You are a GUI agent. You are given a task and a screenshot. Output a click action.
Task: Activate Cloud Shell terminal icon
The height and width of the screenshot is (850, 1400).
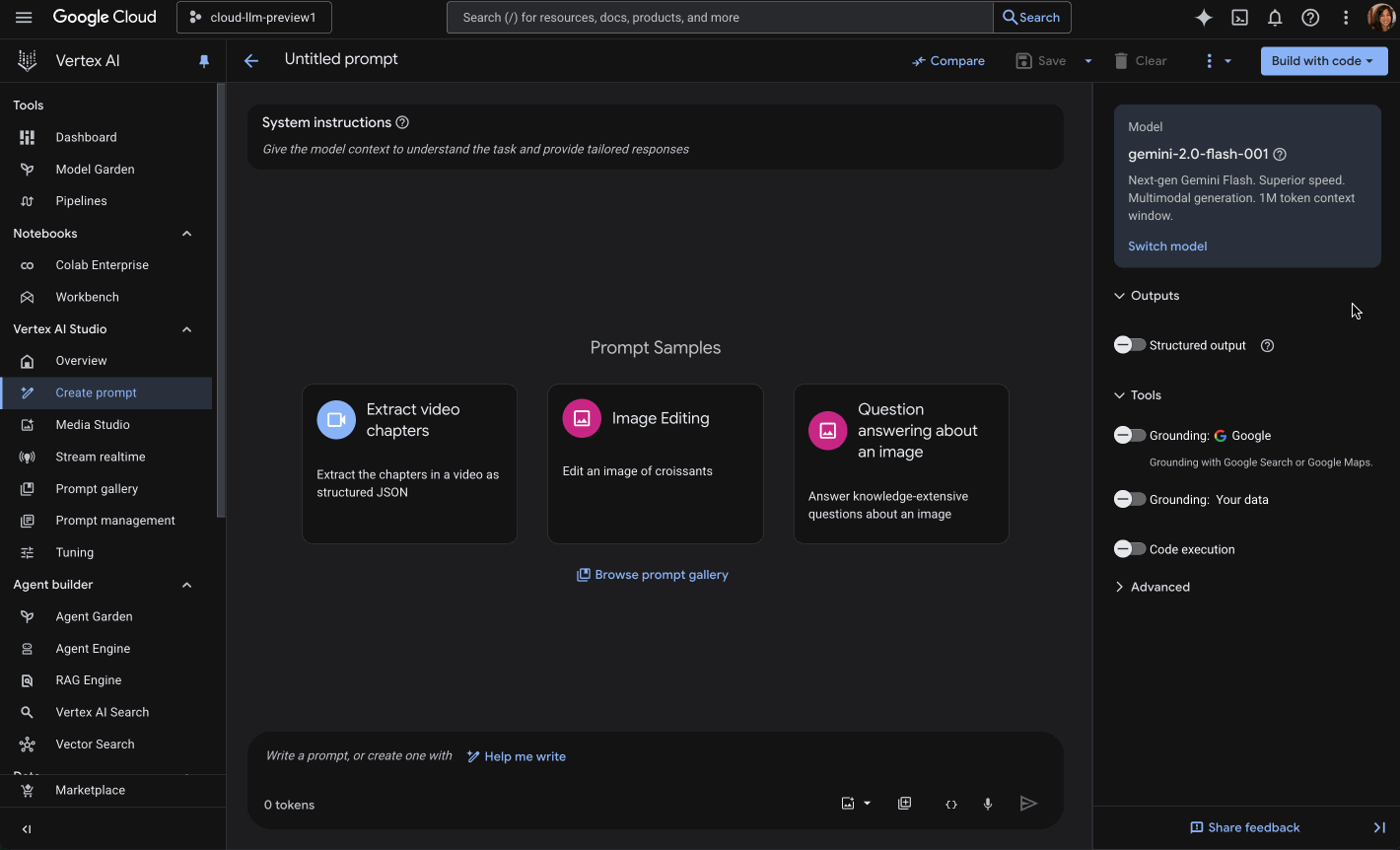(x=1239, y=18)
